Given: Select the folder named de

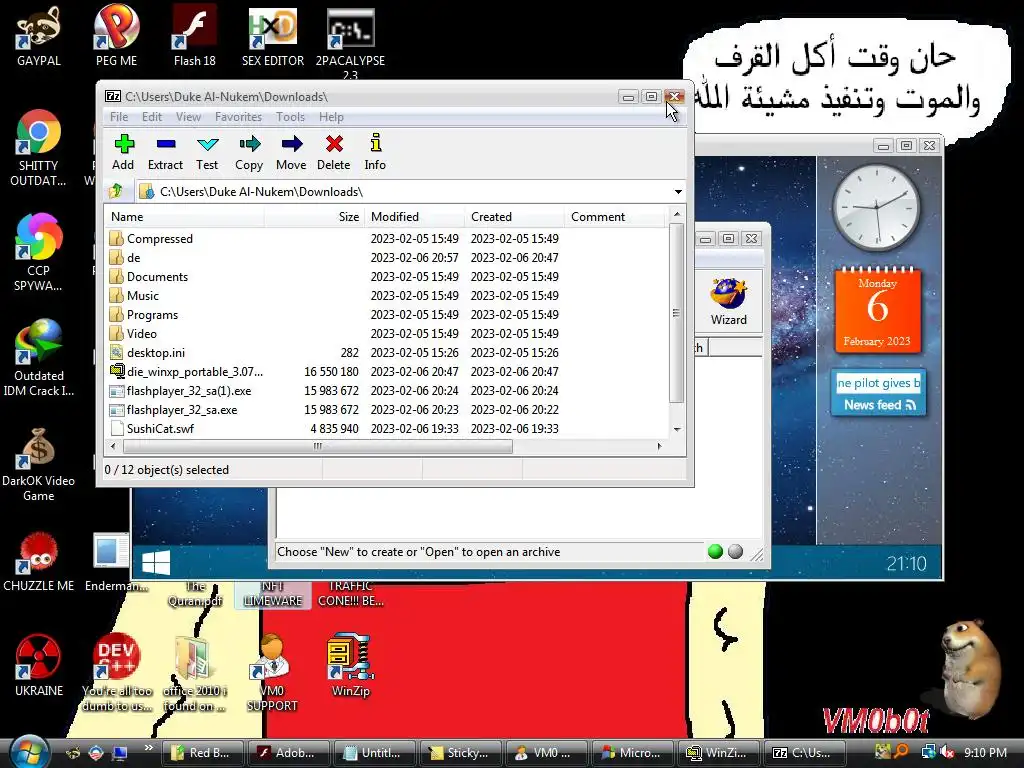Looking at the screenshot, I should click(387, 257).
